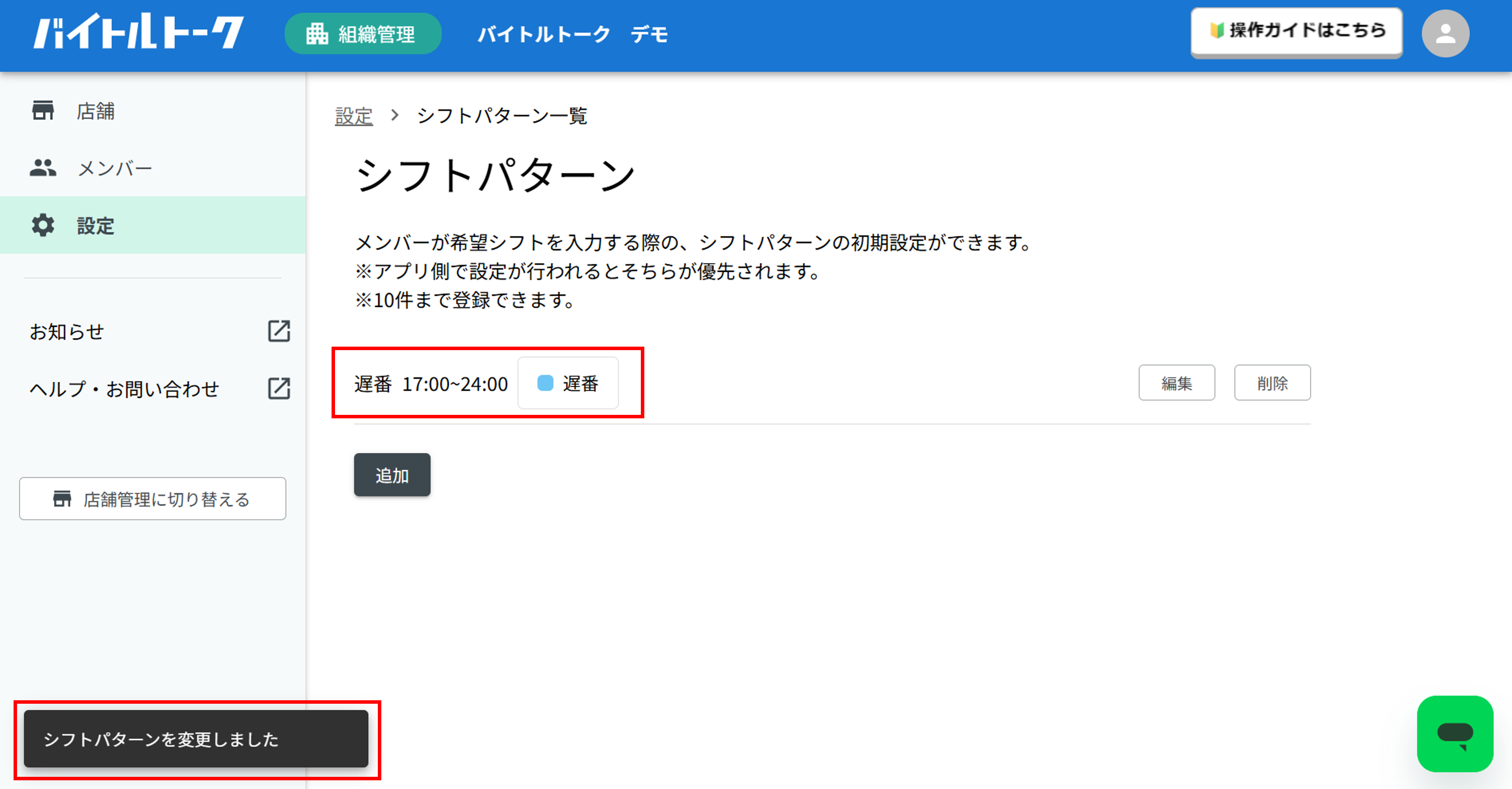The width and height of the screenshot is (1512, 789).
Task: Click シフトパターン一覧 breadcrumb text
Action: (502, 116)
